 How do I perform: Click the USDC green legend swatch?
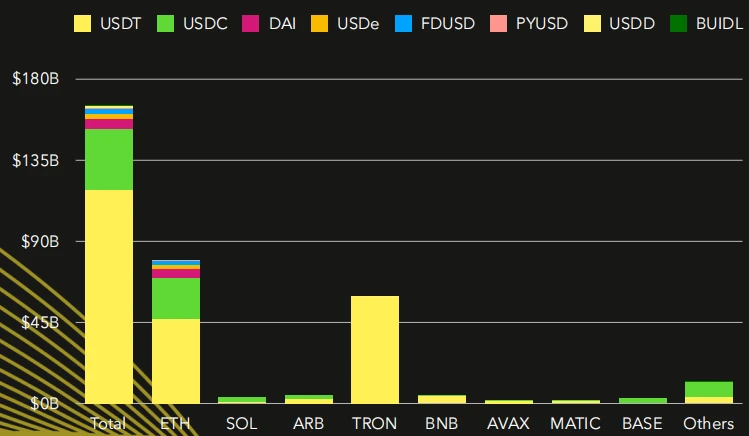coord(166,23)
